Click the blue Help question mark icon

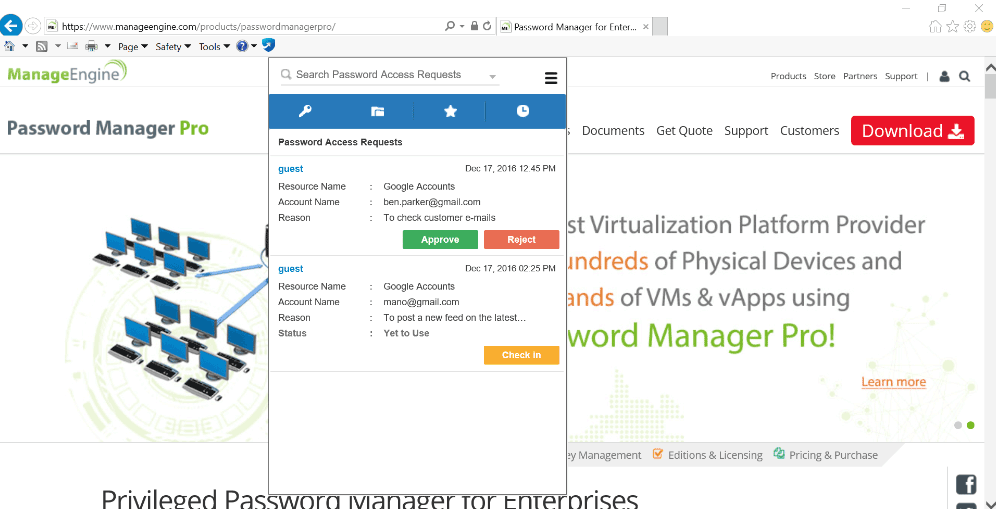pos(242,46)
